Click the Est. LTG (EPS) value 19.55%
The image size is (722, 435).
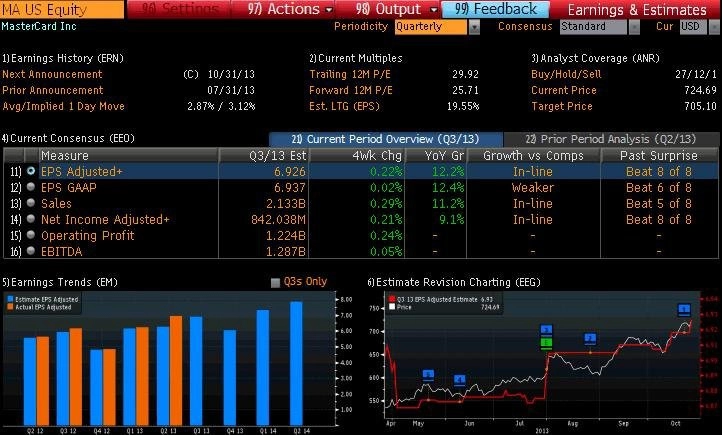coord(463,106)
